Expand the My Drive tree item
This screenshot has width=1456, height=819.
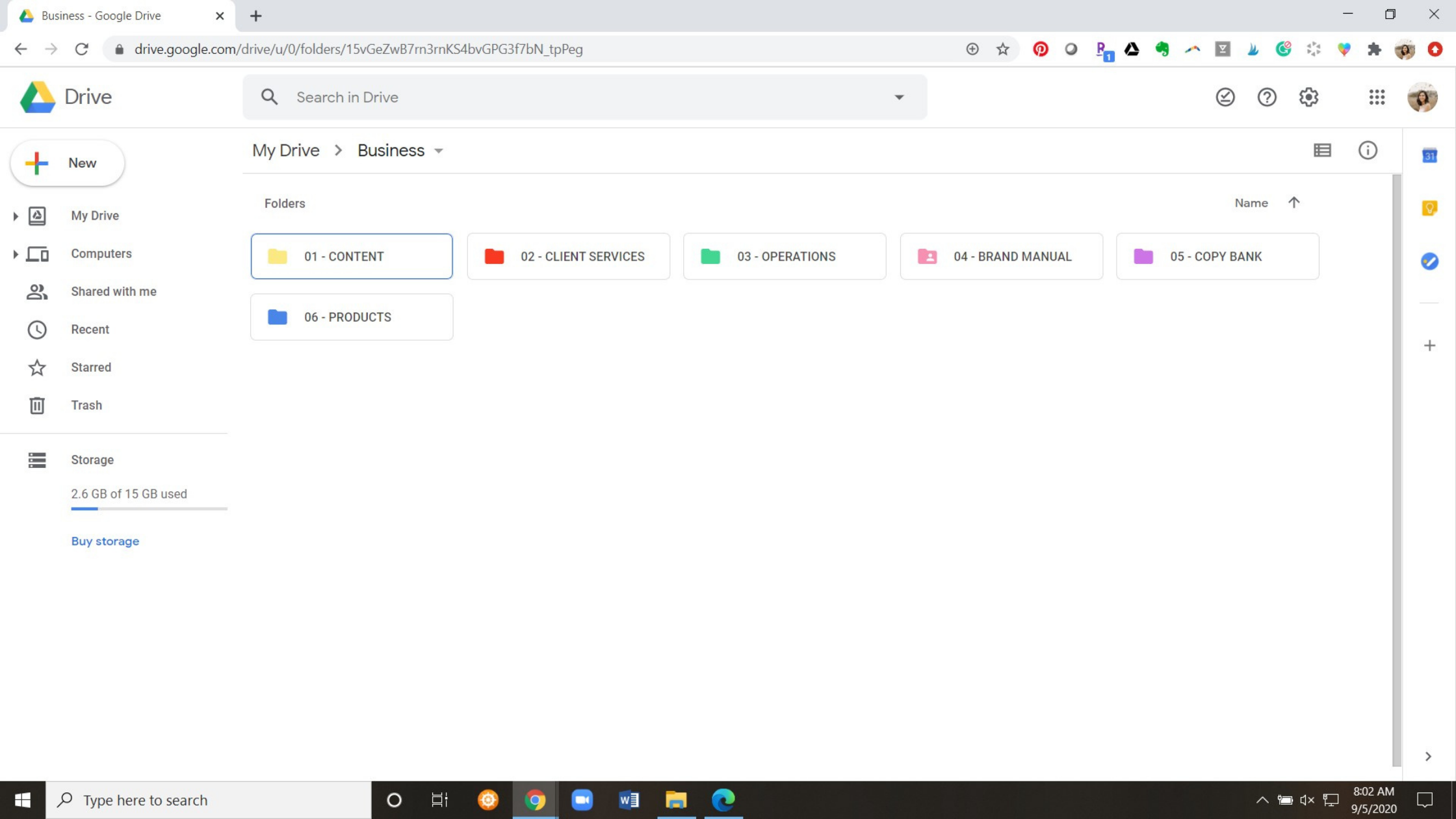pyautogui.click(x=15, y=215)
